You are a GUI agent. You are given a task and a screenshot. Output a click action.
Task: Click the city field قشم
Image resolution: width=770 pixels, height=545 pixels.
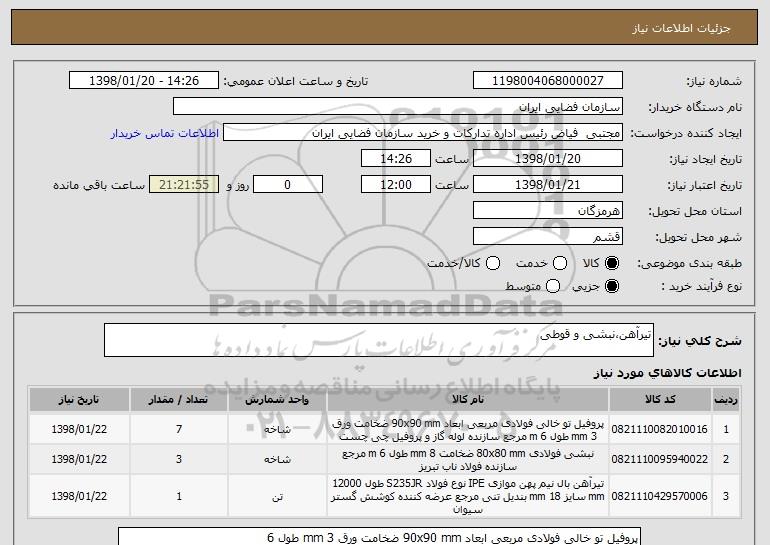point(548,237)
